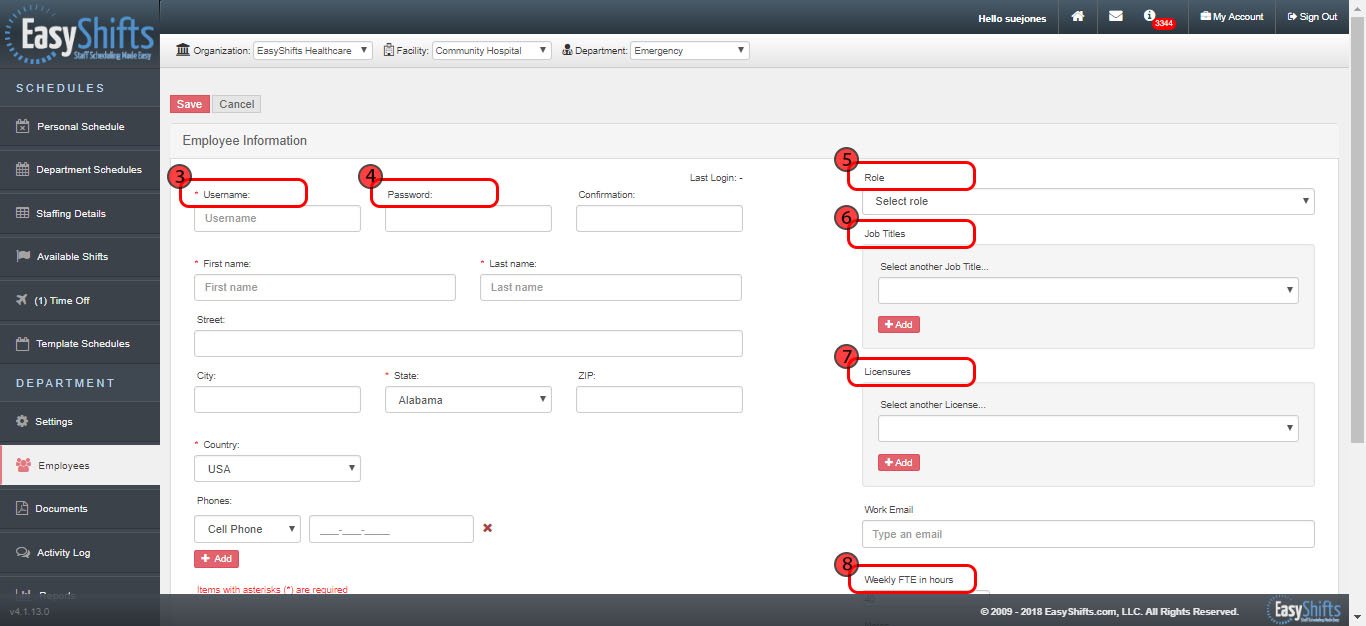Focus the First name field
Screen dimensions: 1366x626
tap(325, 287)
